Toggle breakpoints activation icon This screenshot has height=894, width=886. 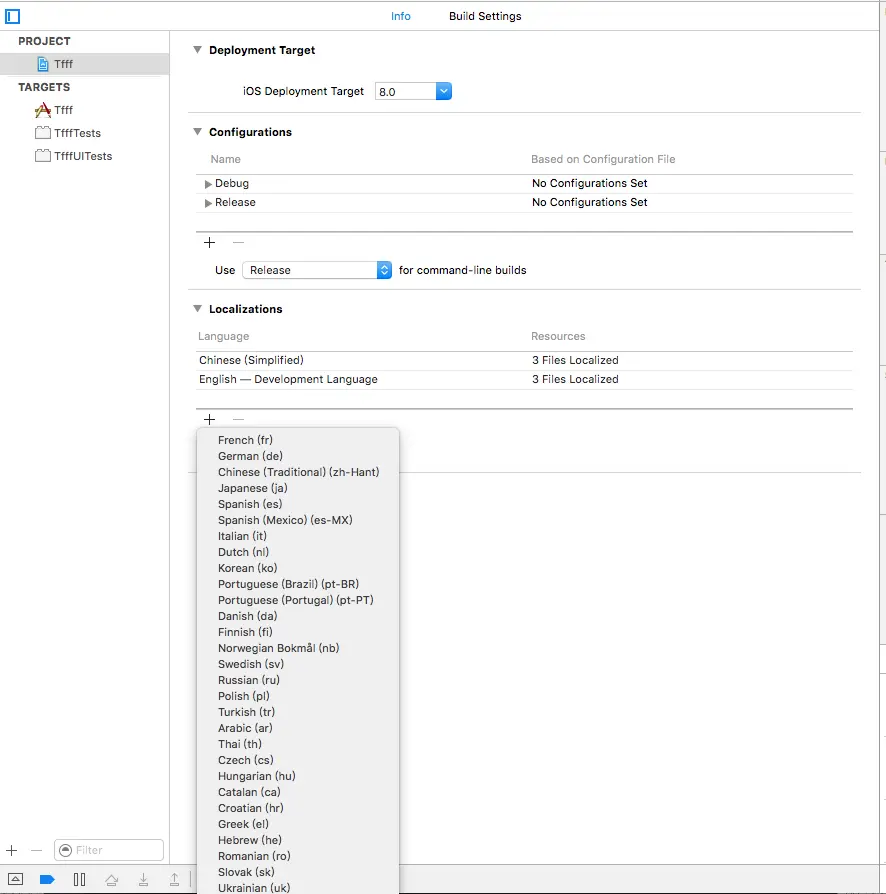click(47, 879)
